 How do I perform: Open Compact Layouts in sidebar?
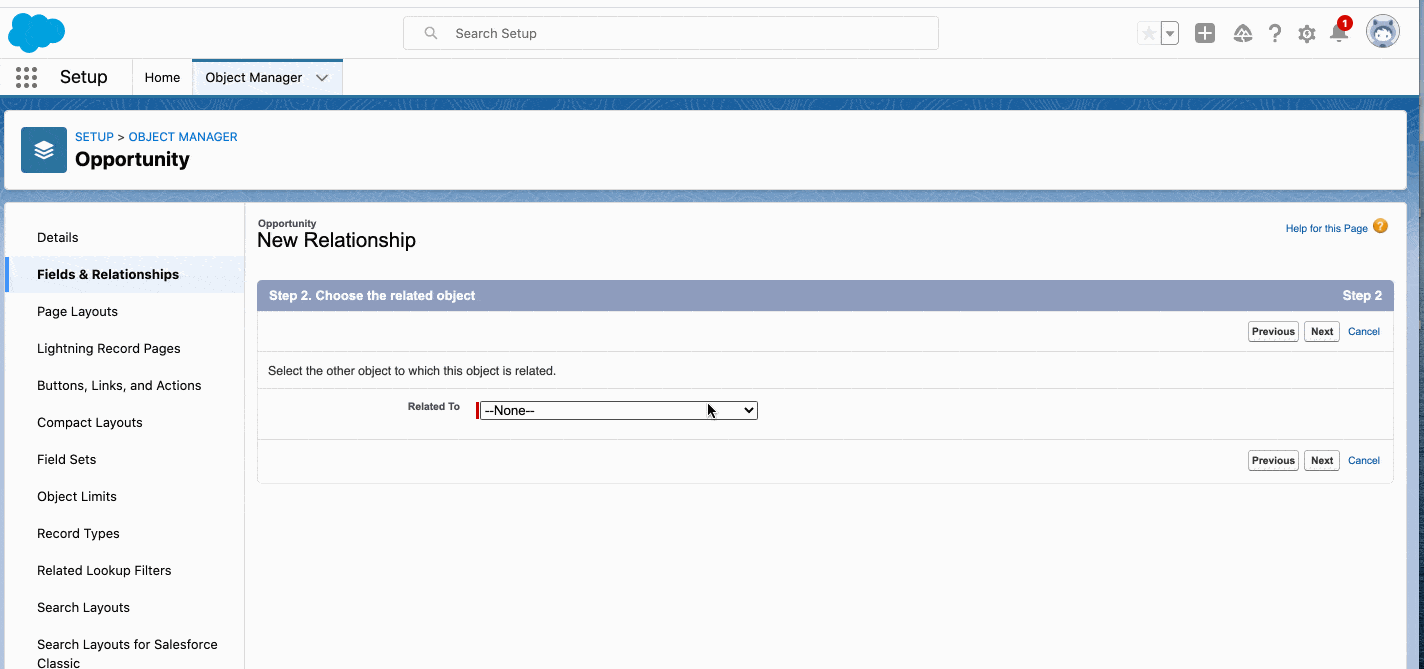click(x=90, y=422)
